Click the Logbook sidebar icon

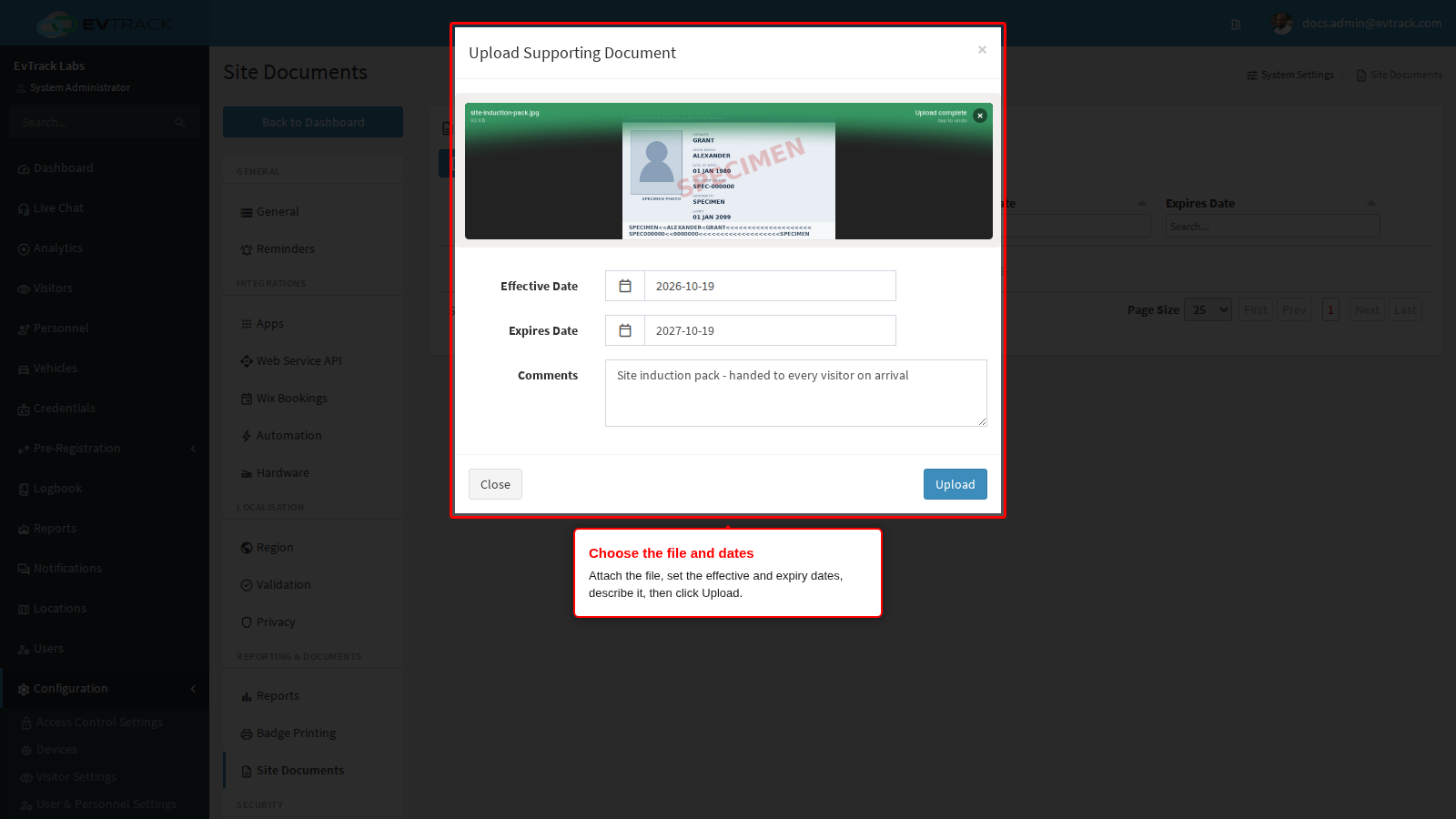click(24, 490)
